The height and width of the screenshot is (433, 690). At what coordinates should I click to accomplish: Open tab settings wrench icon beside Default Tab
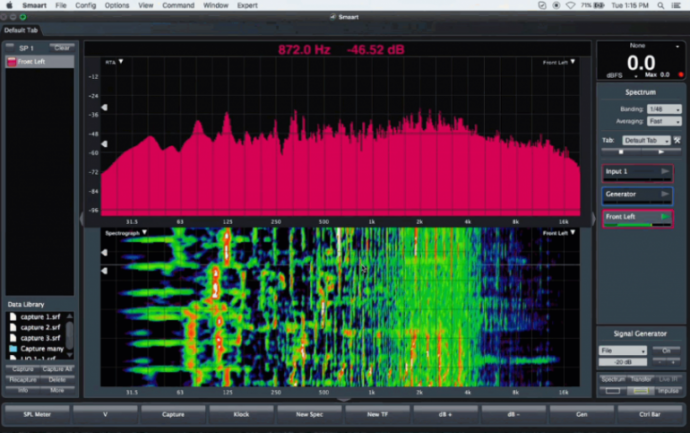(679, 141)
